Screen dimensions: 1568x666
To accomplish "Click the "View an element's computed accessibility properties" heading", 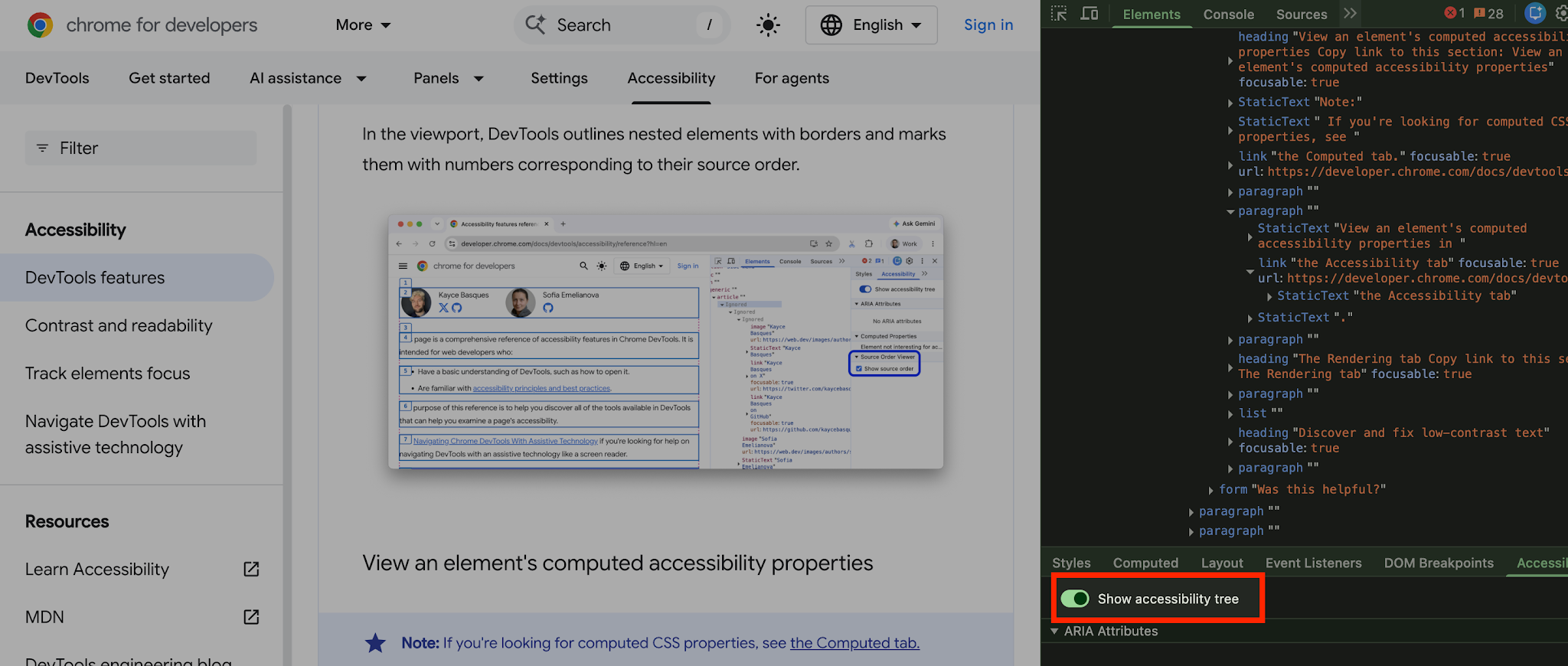I will coord(618,563).
